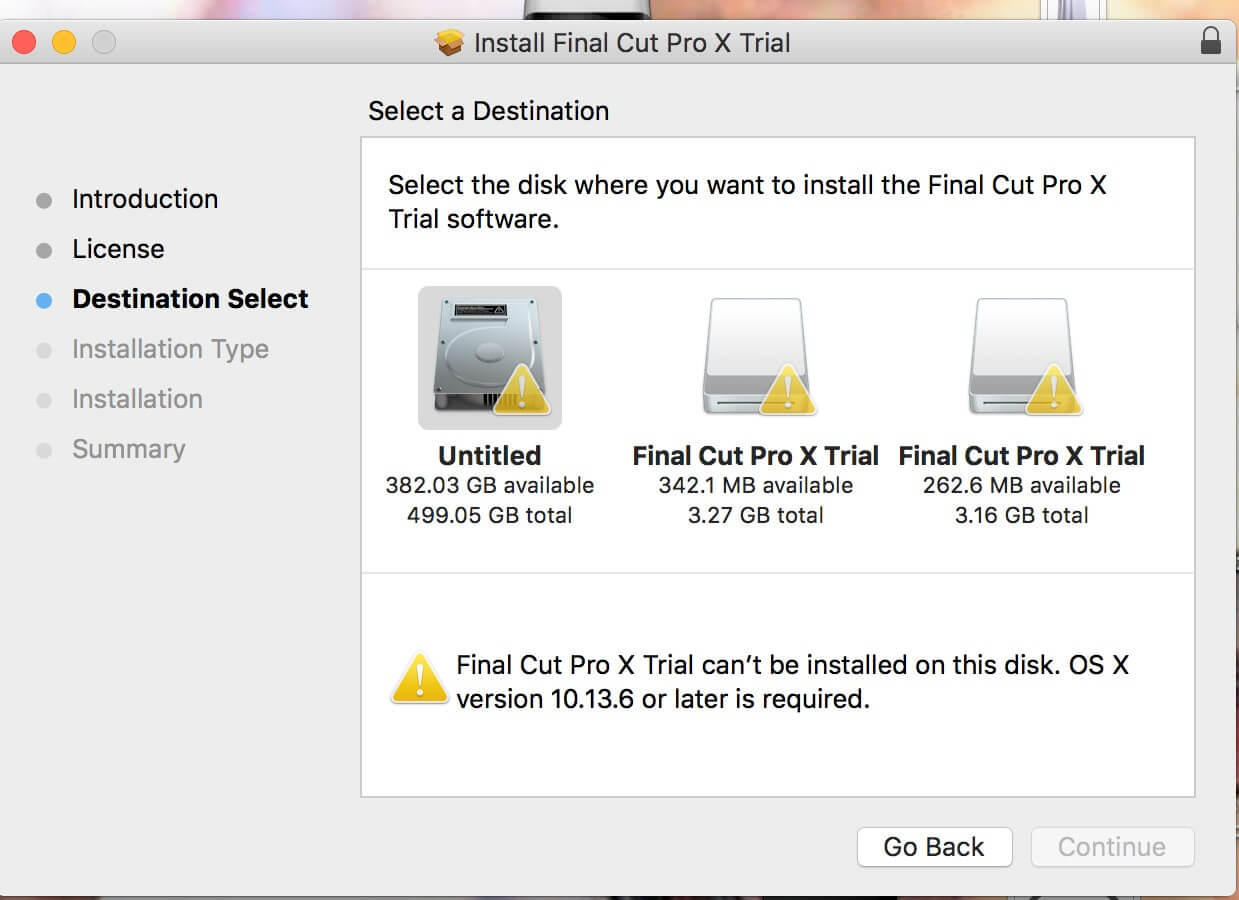Viewport: 1239px width, 900px height.
Task: Go to the Introduction step in sidebar
Action: click(x=145, y=199)
